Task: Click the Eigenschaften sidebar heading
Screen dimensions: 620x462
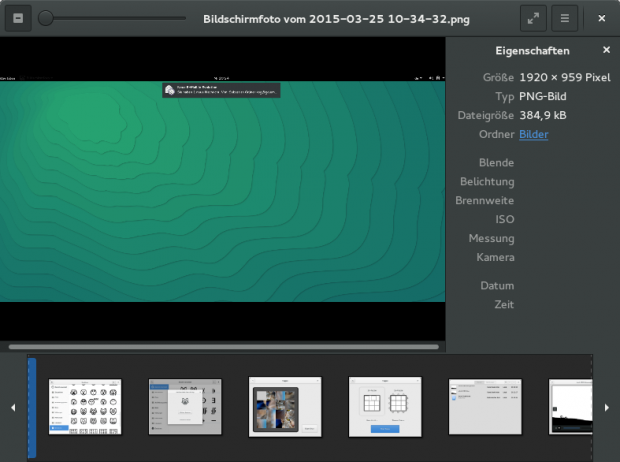Action: click(x=532, y=51)
